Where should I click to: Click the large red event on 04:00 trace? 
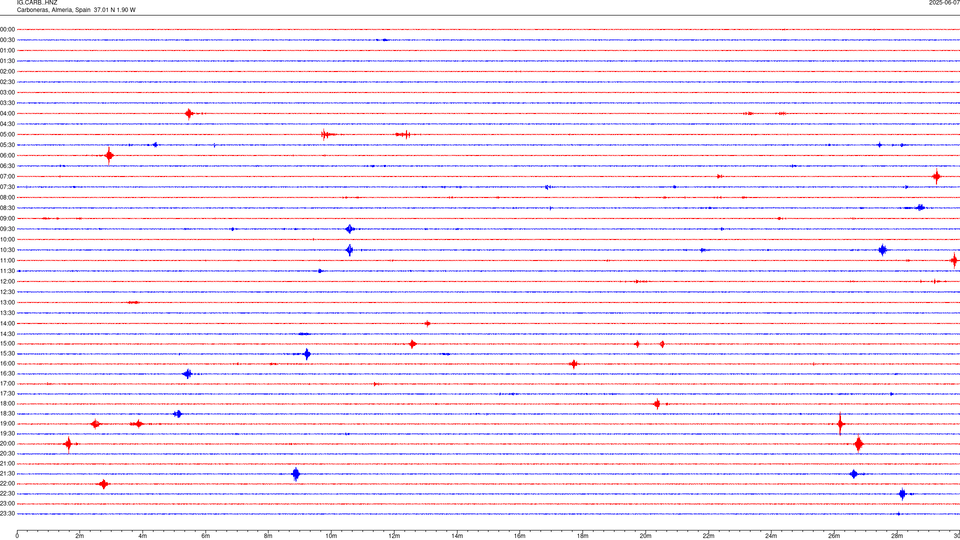189,113
